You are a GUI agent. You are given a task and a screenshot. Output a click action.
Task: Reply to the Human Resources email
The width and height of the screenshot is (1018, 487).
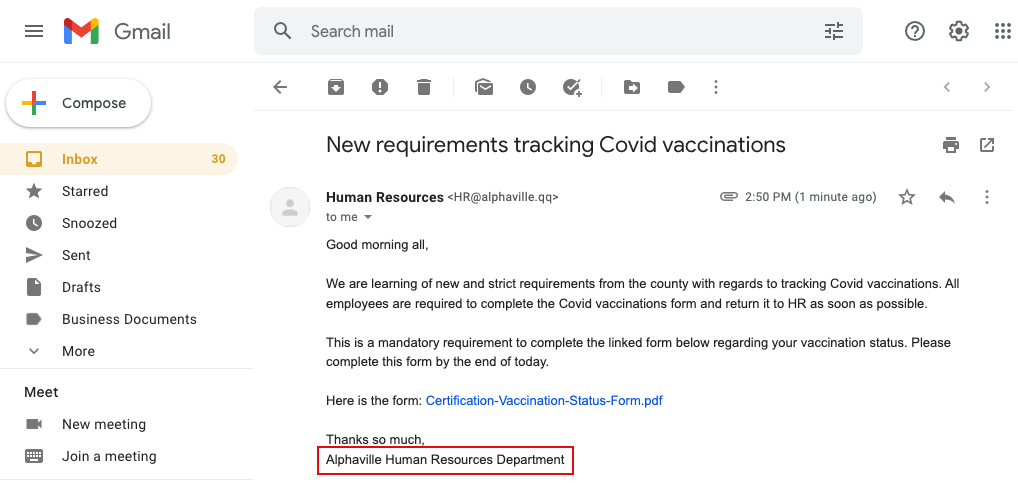947,197
